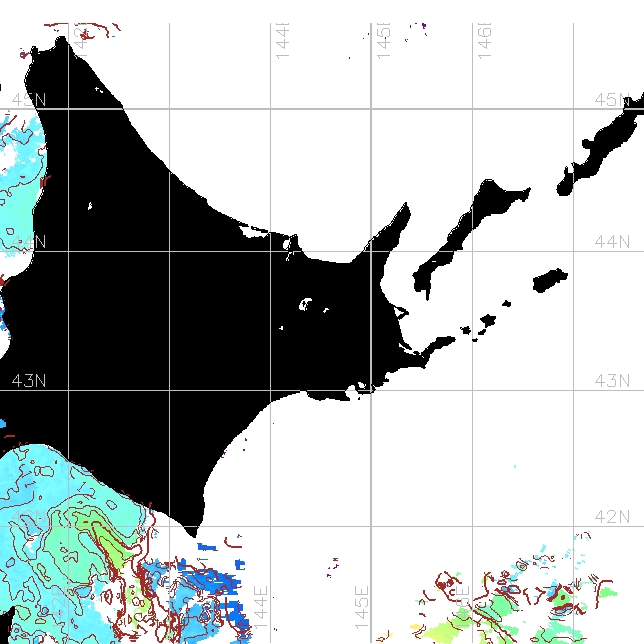Click the 45N label on the left edge
The width and height of the screenshot is (644, 644).
28,99
